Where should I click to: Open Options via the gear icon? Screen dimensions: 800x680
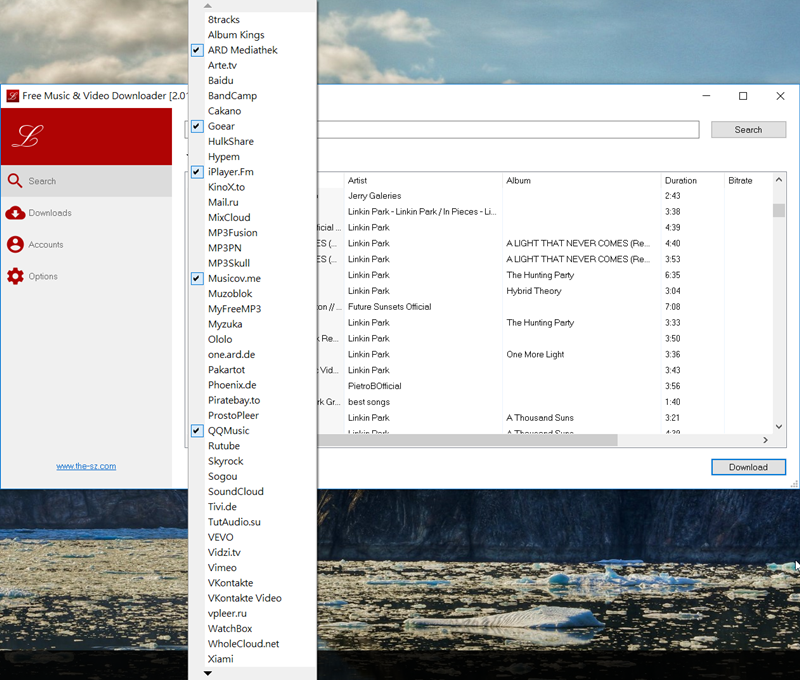point(15,276)
